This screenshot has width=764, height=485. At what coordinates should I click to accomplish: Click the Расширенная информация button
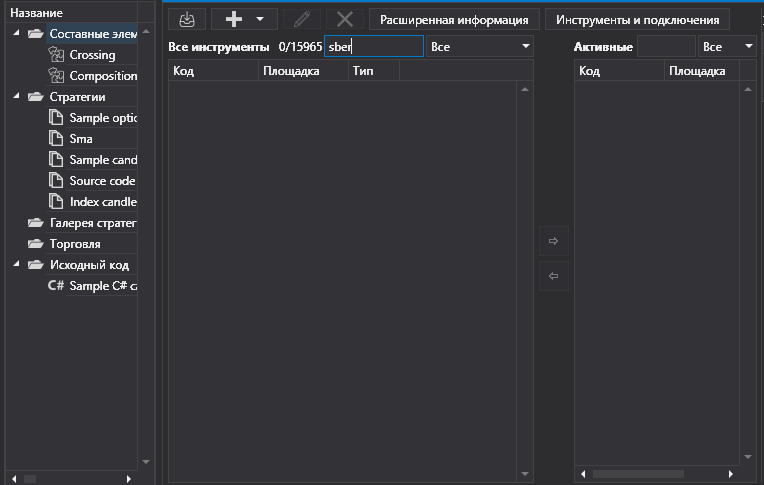454,19
